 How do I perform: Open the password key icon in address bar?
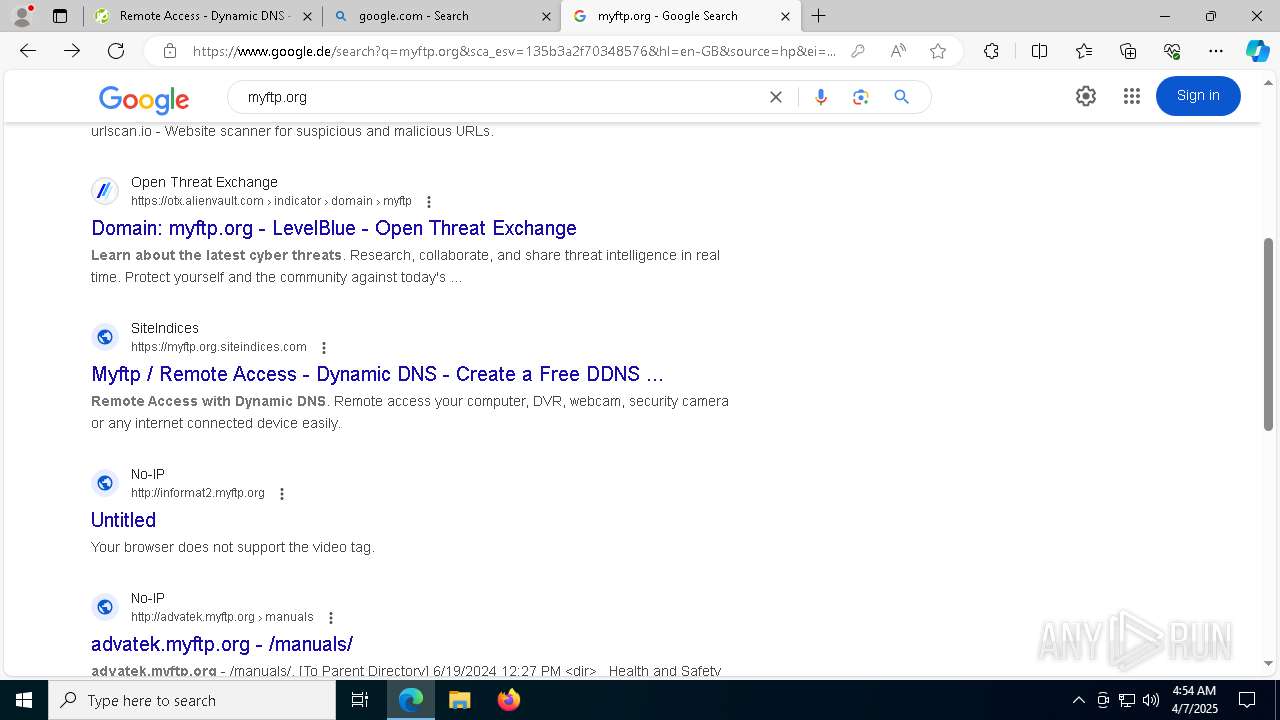click(x=857, y=51)
